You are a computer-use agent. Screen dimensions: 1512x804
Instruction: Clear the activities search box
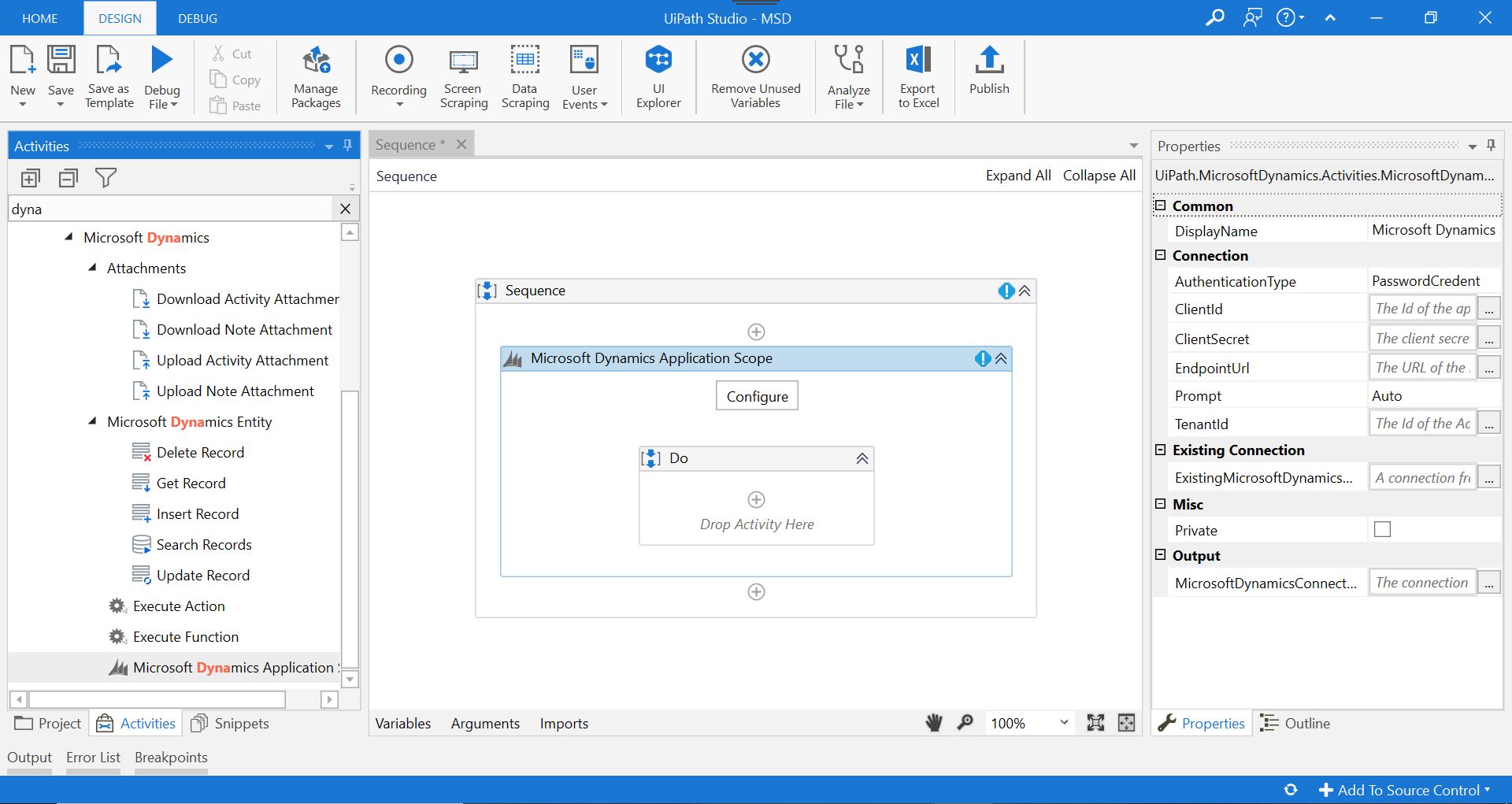[x=345, y=209]
